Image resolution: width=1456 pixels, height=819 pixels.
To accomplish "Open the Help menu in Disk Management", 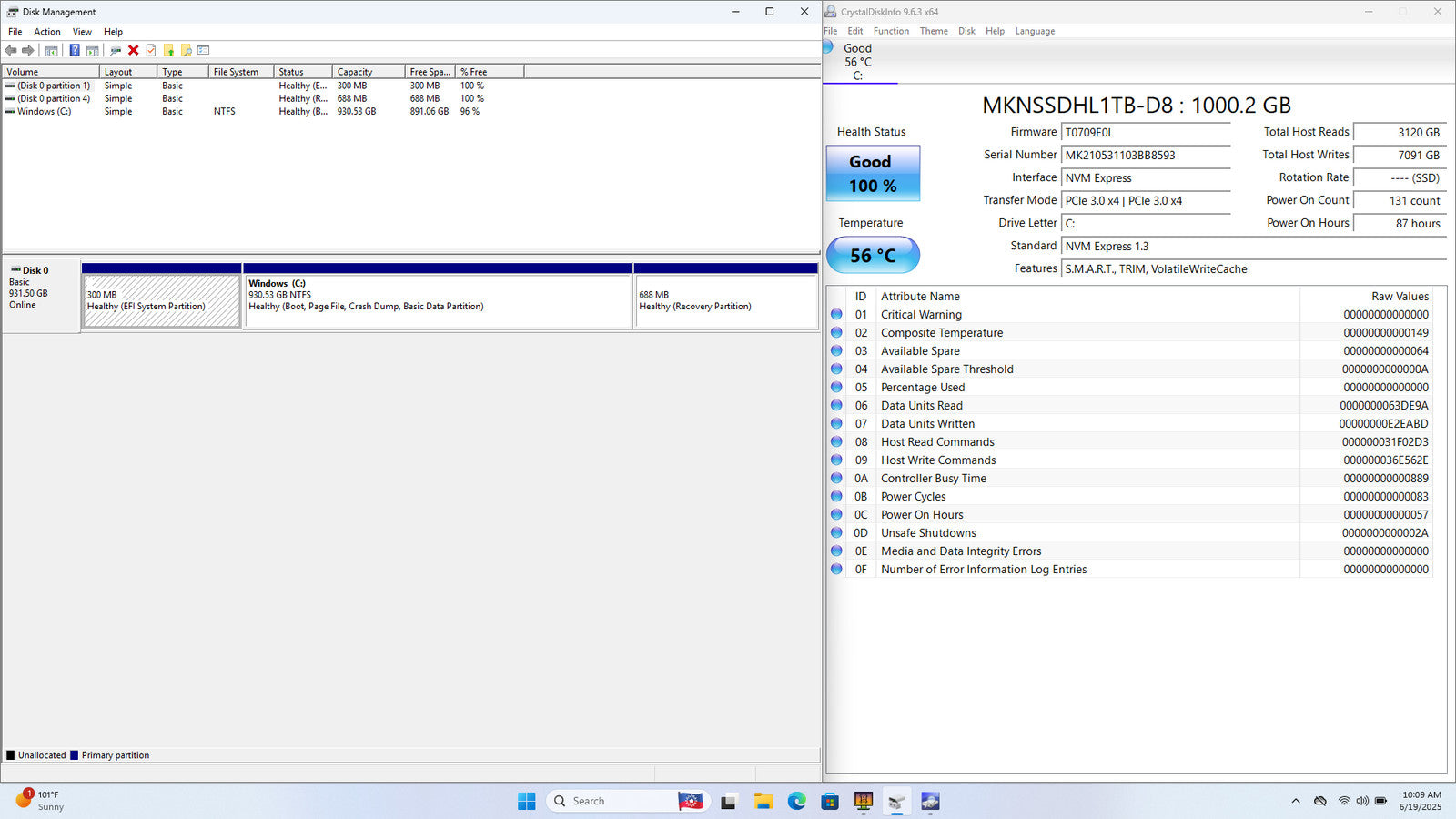I will tap(113, 31).
